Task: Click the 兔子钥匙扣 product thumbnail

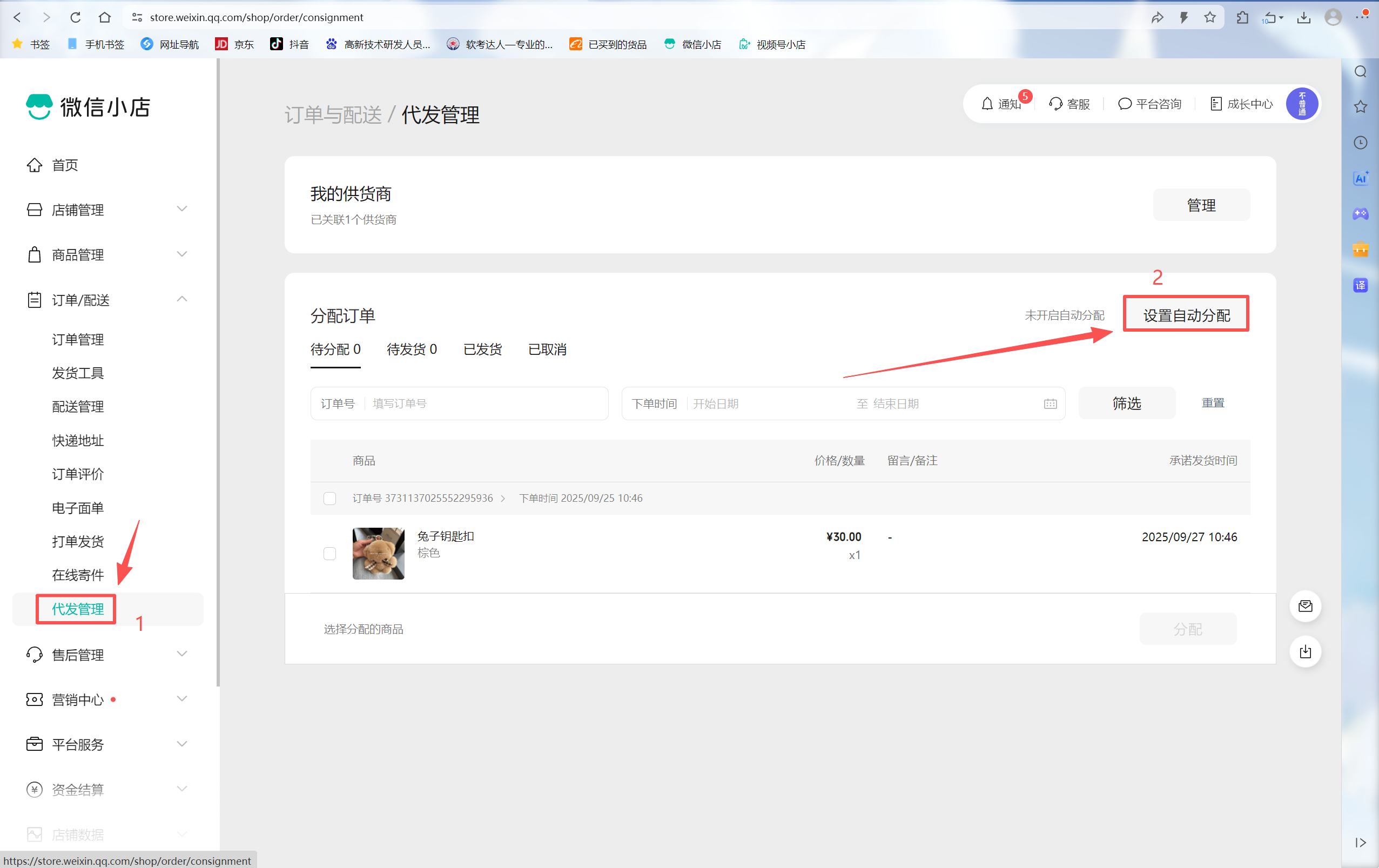Action: pyautogui.click(x=378, y=553)
